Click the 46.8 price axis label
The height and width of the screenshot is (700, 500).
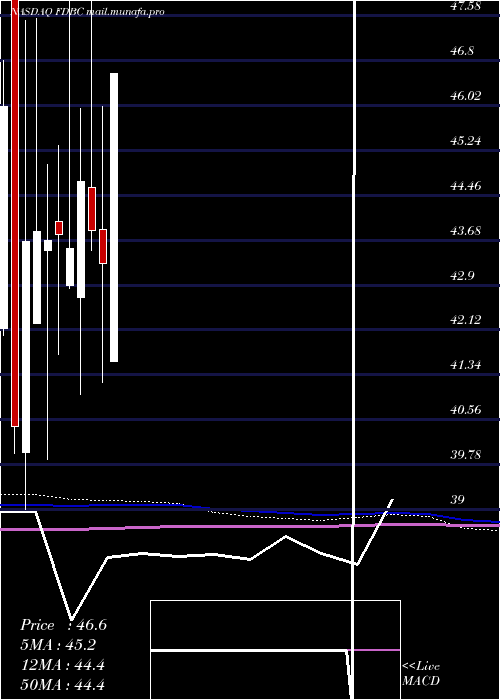coord(462,51)
